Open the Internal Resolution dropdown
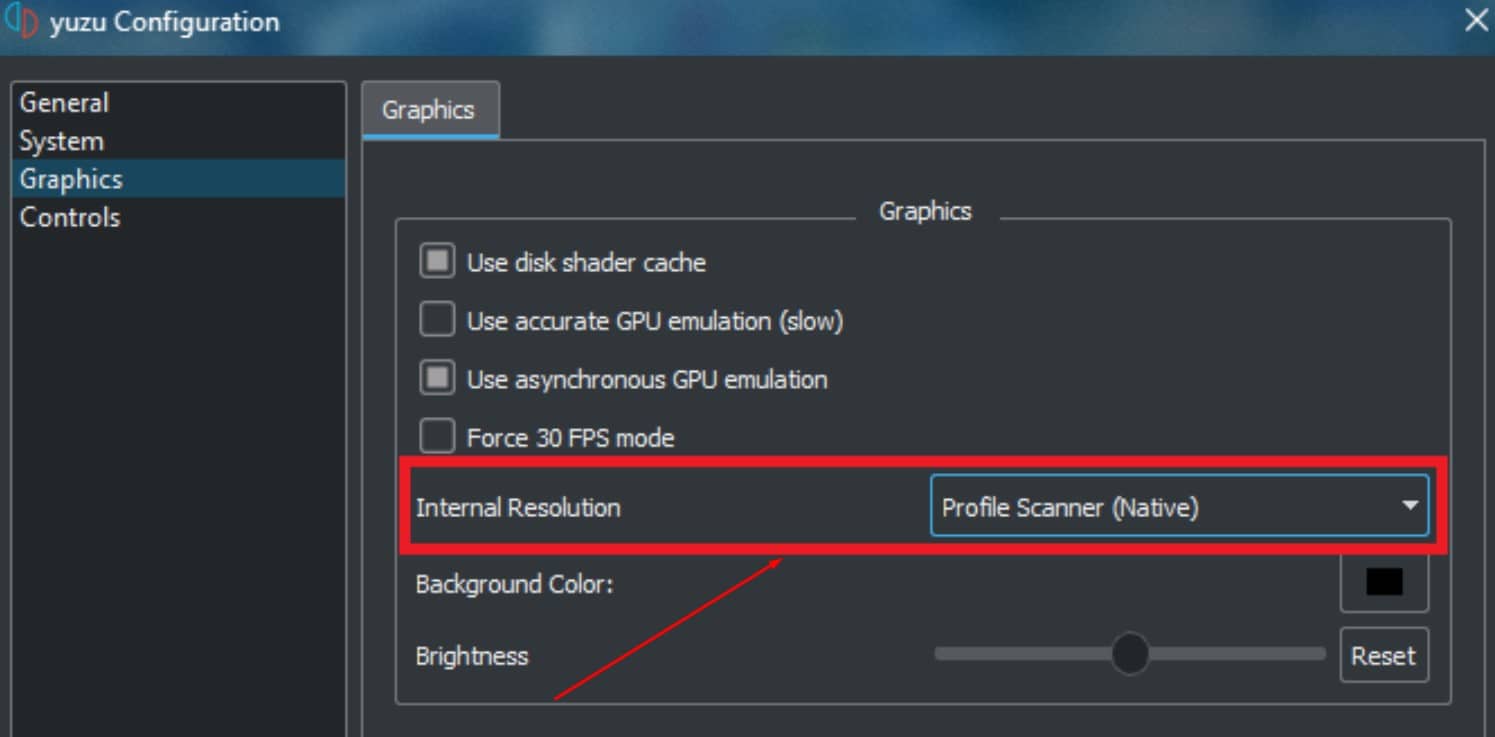Screen dimensions: 1495x737 pos(1179,506)
